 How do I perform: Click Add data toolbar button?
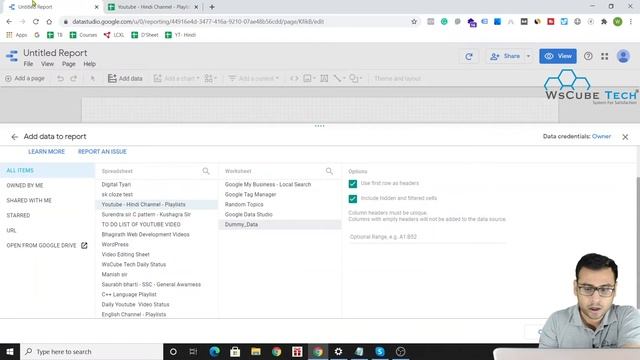point(125,78)
